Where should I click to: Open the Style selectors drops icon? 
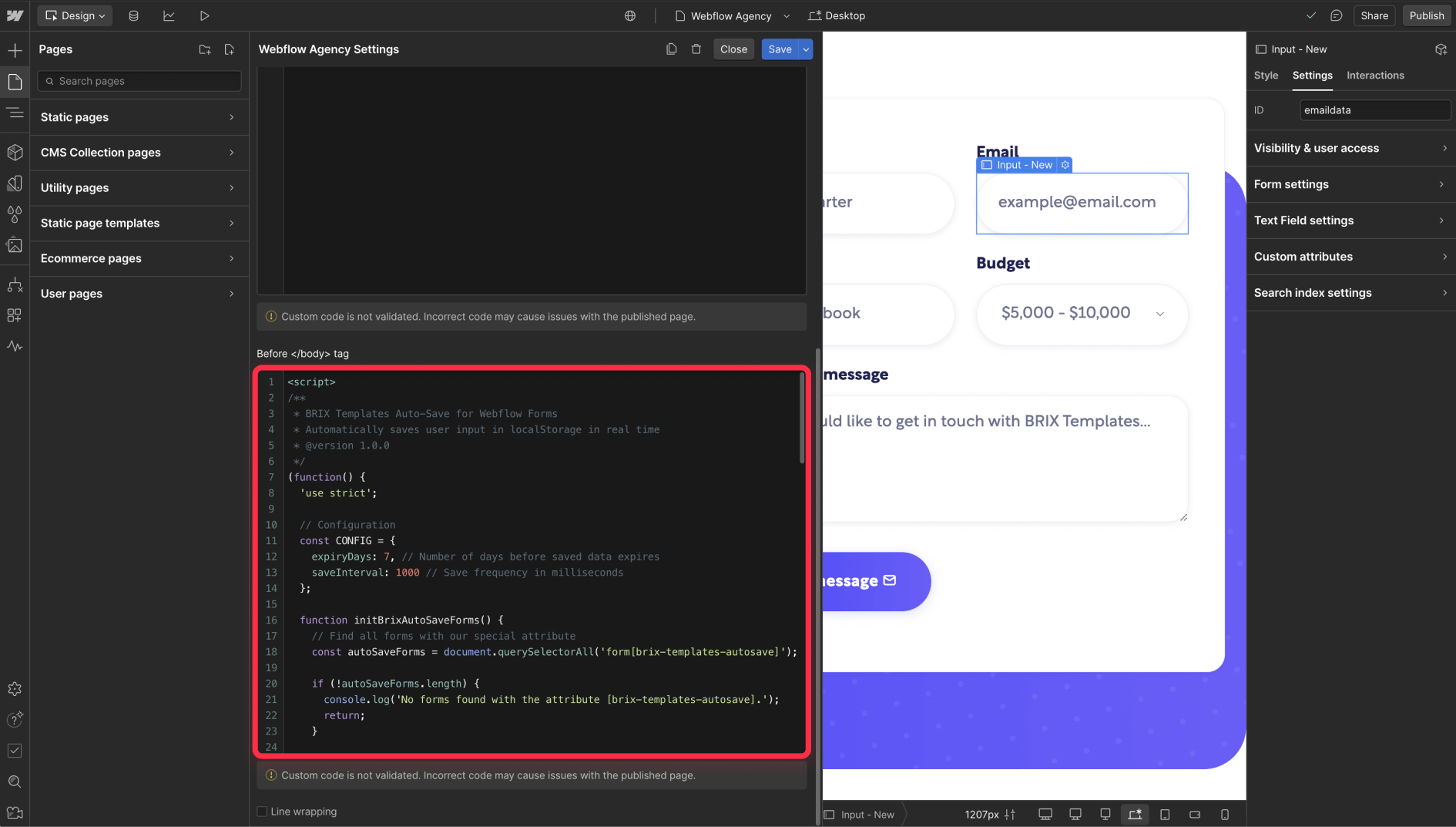coord(15,214)
